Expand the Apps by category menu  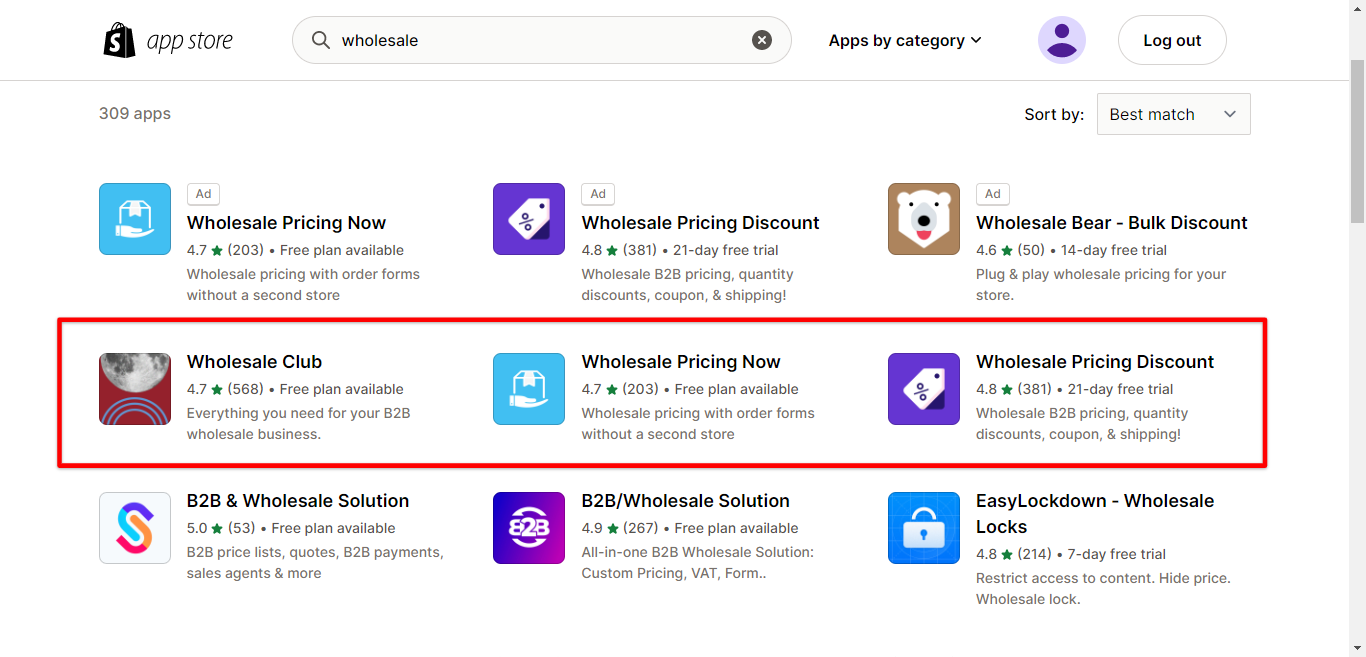(905, 40)
